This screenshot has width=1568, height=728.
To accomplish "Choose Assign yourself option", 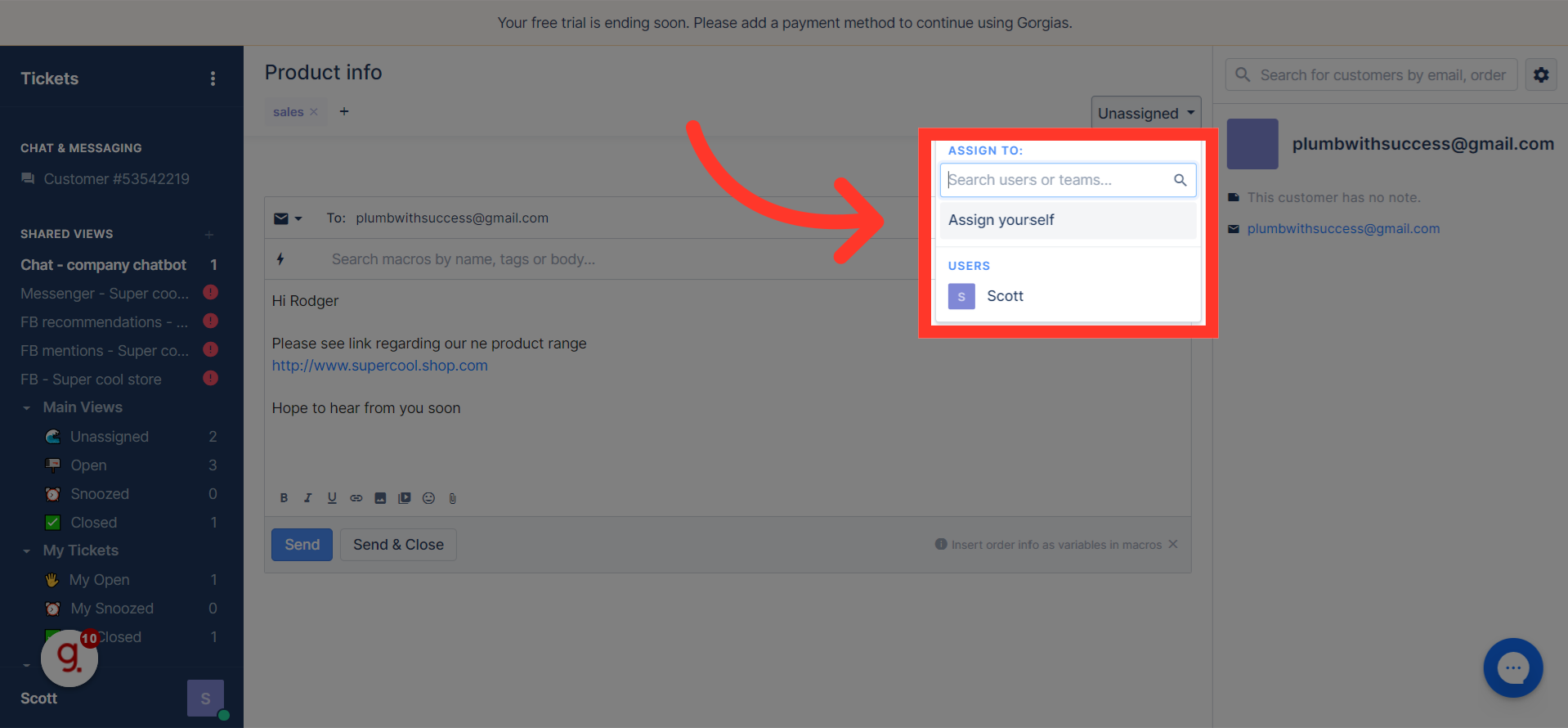I will click(x=1068, y=220).
